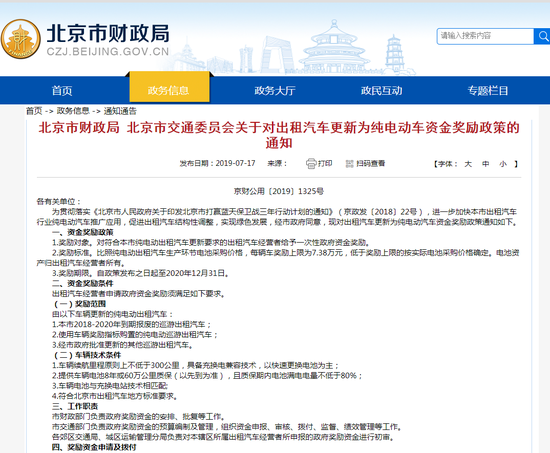Click heading 二、资金奖励条件

[x=83, y=283]
